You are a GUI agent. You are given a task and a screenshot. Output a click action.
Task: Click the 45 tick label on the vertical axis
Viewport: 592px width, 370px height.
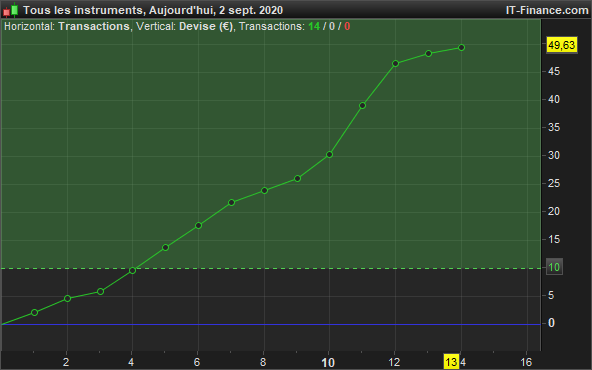coord(554,71)
